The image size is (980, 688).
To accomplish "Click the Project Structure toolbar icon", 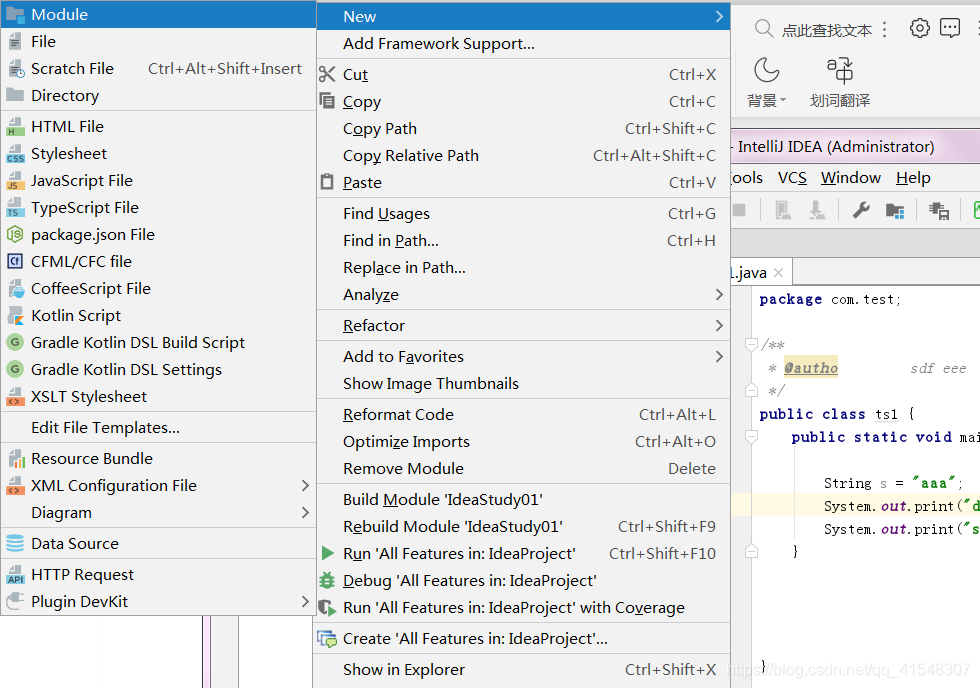I will click(895, 211).
